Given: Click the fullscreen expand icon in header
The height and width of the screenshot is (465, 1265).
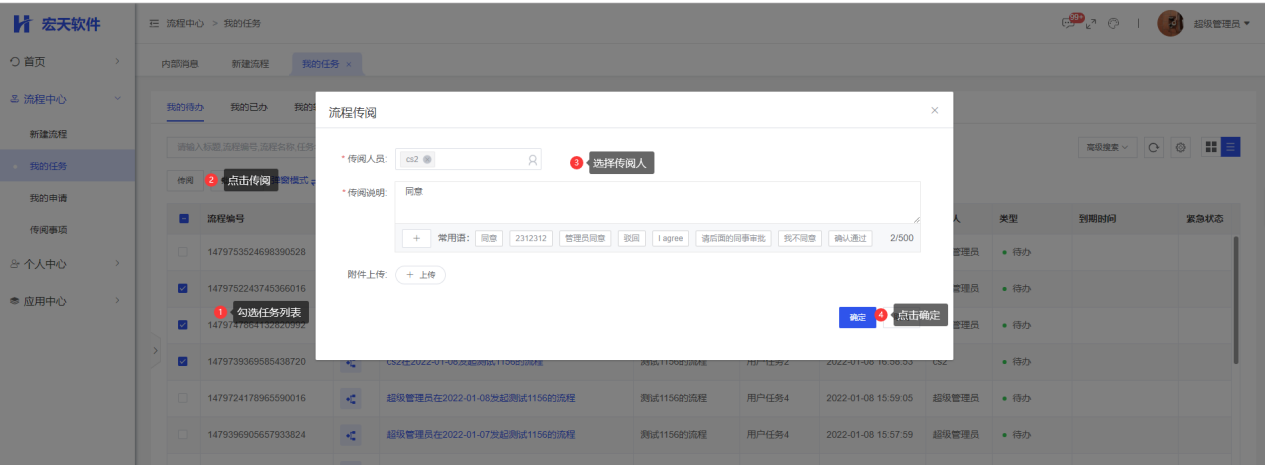Looking at the screenshot, I should pos(1091,24).
